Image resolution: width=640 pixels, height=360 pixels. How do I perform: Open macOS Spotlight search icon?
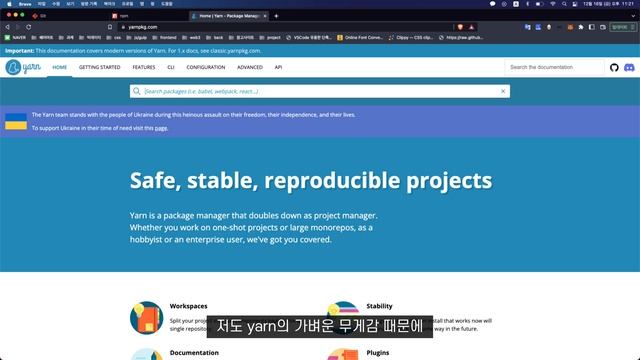click(x=564, y=4)
